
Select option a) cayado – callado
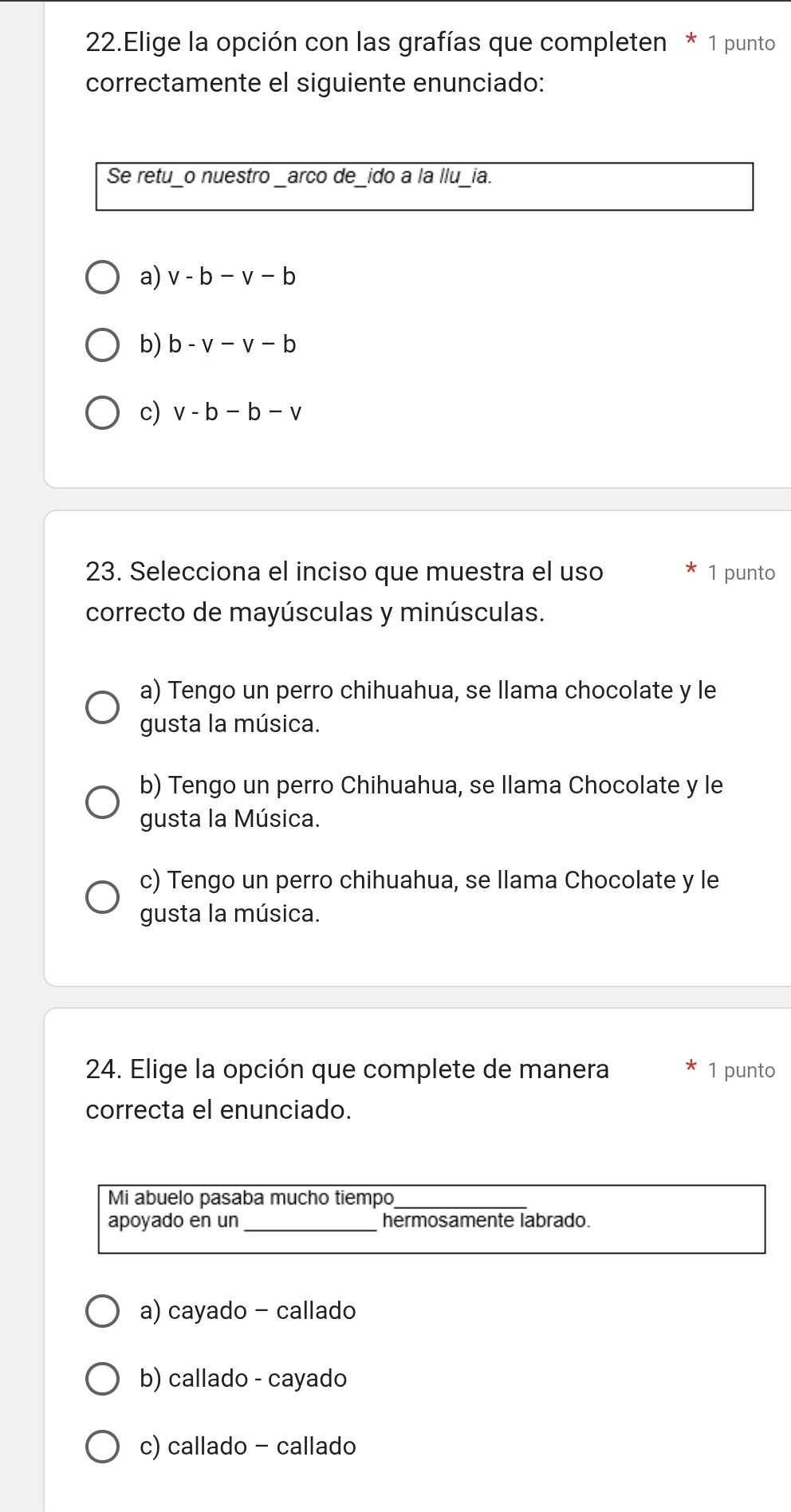tap(103, 1311)
